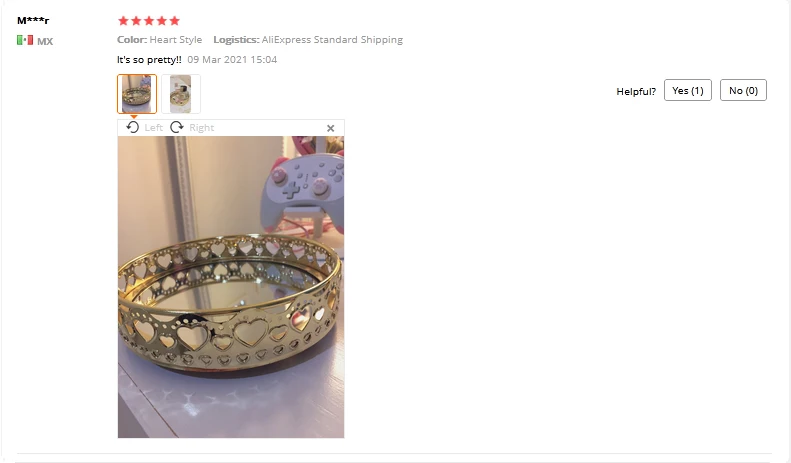Rotate the review photo right using the clockwise arrow icon

(x=177, y=127)
